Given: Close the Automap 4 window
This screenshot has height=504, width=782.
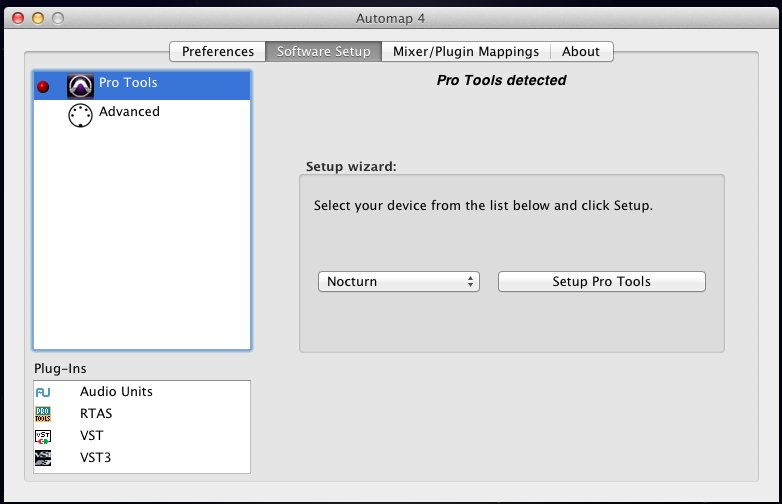Looking at the screenshot, I should (x=19, y=19).
